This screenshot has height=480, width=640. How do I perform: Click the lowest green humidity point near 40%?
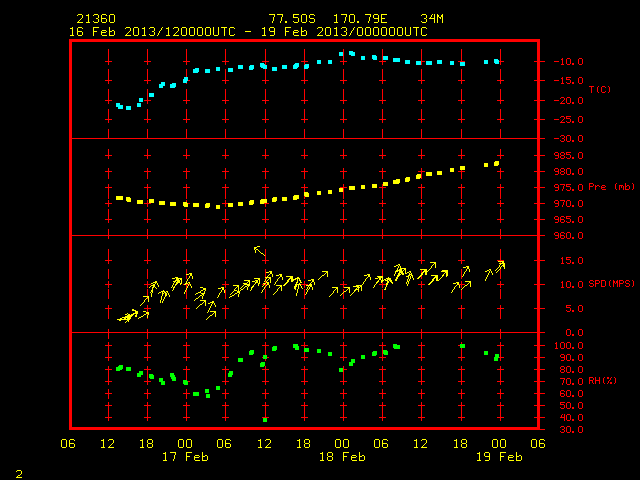tap(265, 420)
